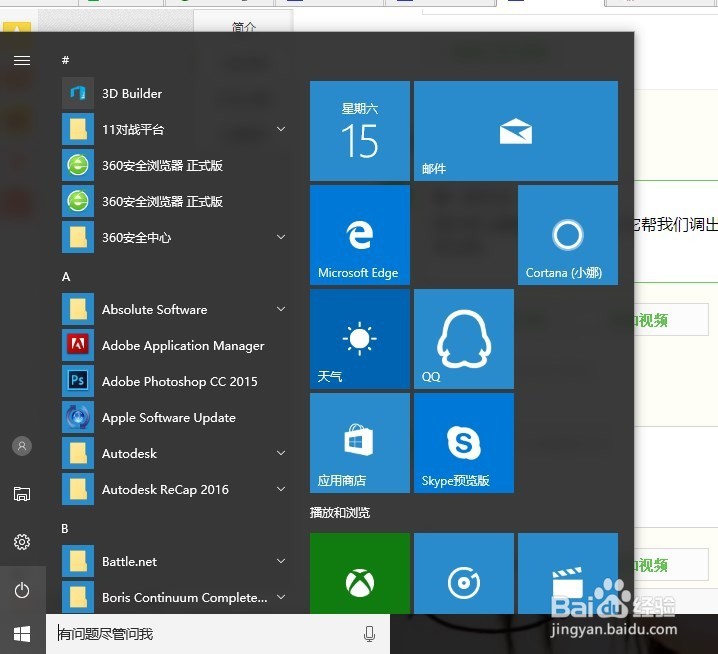
Task: Click the Power button icon
Action: (x=22, y=590)
